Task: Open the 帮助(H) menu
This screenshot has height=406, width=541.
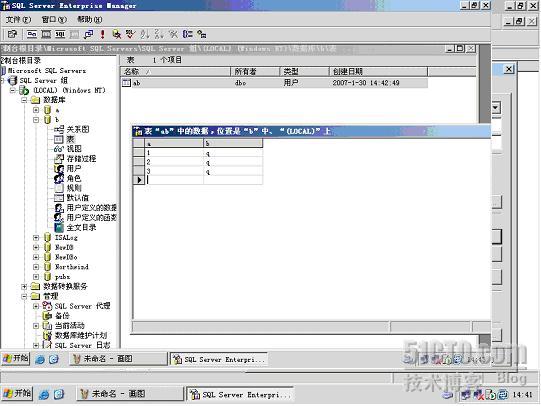Action: (x=89, y=19)
